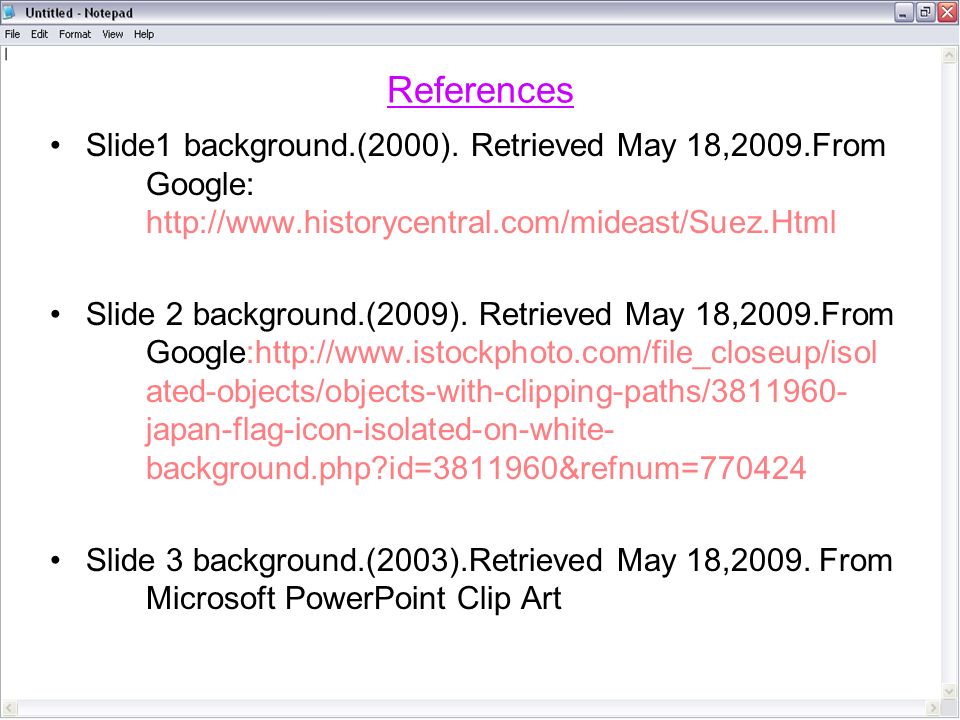Open the Edit menu
The height and width of the screenshot is (720, 960).
[39, 34]
